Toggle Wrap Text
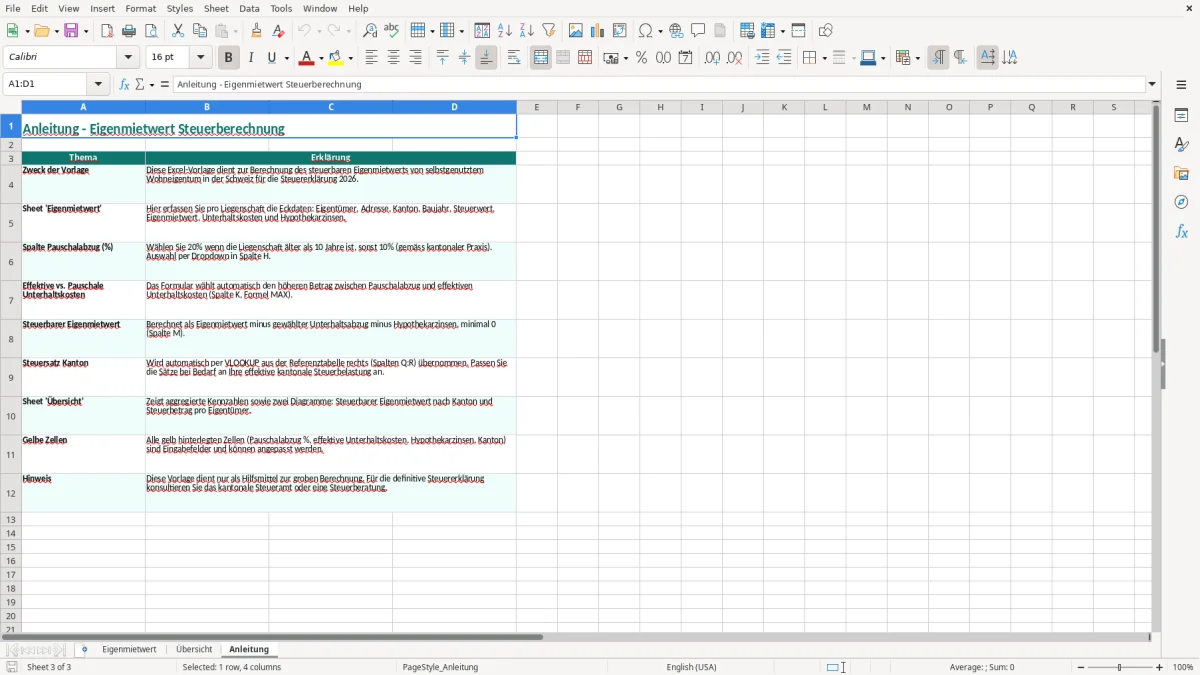The height and width of the screenshot is (675, 1200). tap(514, 58)
